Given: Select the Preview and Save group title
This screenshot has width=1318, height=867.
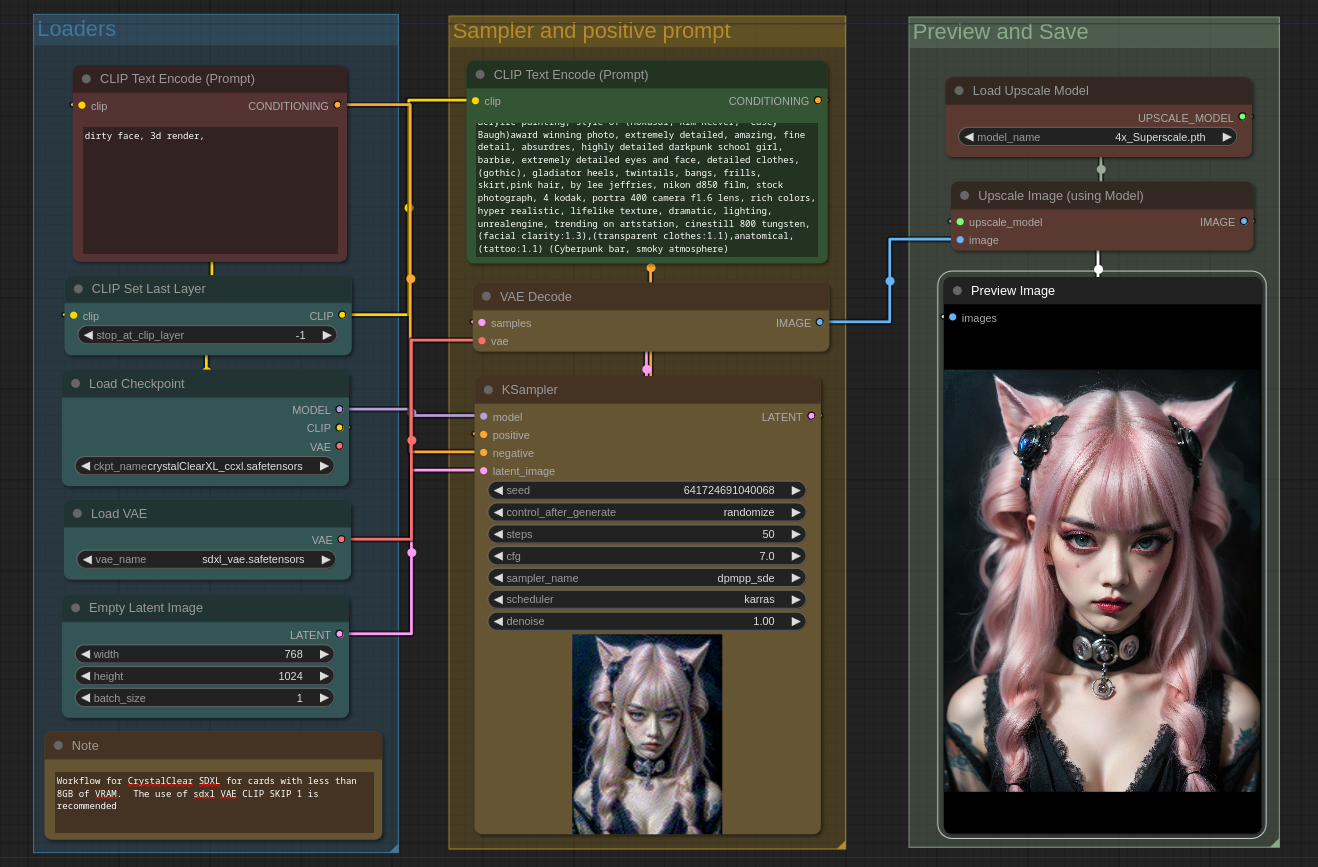Looking at the screenshot, I should click(1000, 32).
